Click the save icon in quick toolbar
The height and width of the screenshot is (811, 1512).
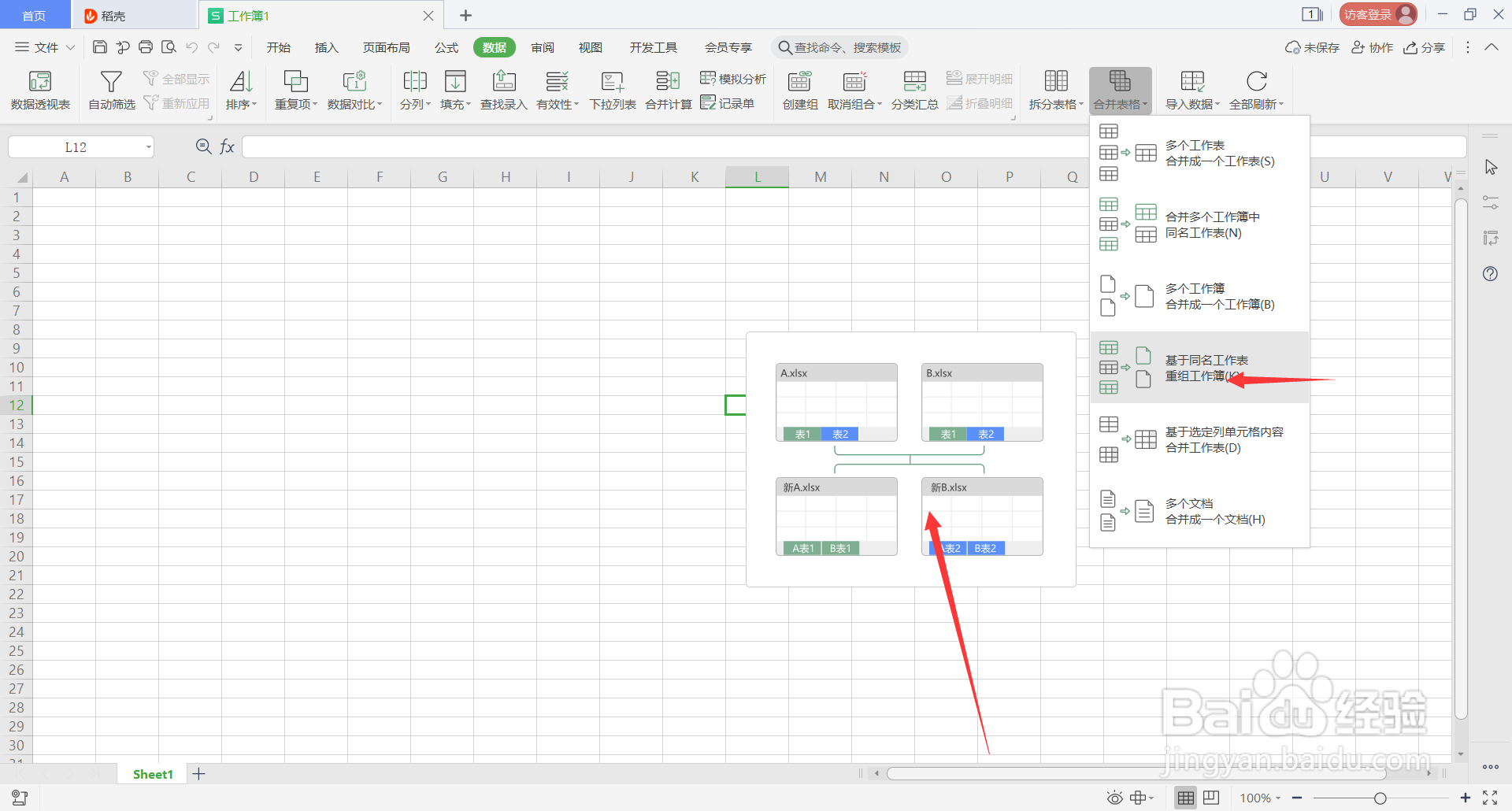click(100, 47)
